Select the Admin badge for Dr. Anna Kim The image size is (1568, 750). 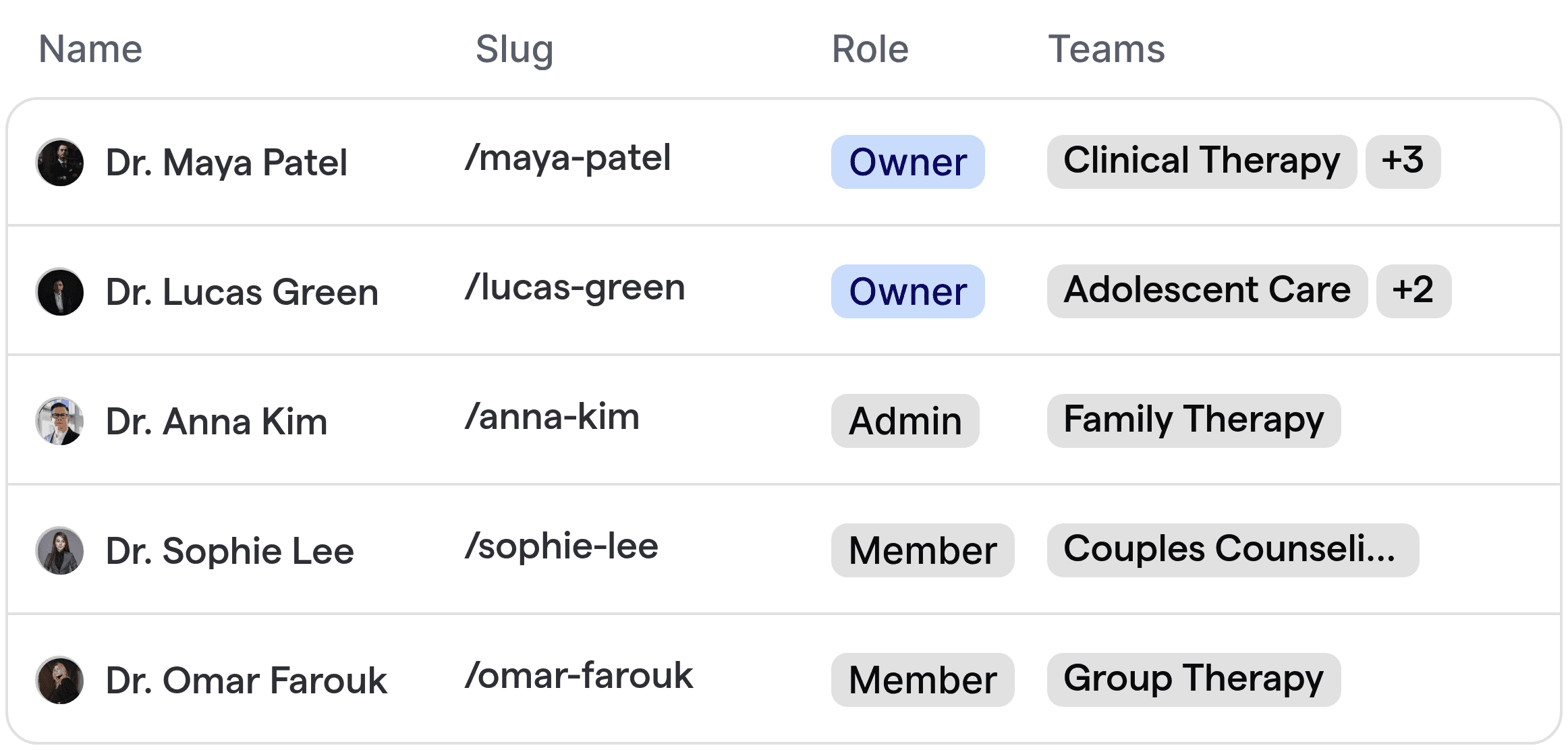904,421
